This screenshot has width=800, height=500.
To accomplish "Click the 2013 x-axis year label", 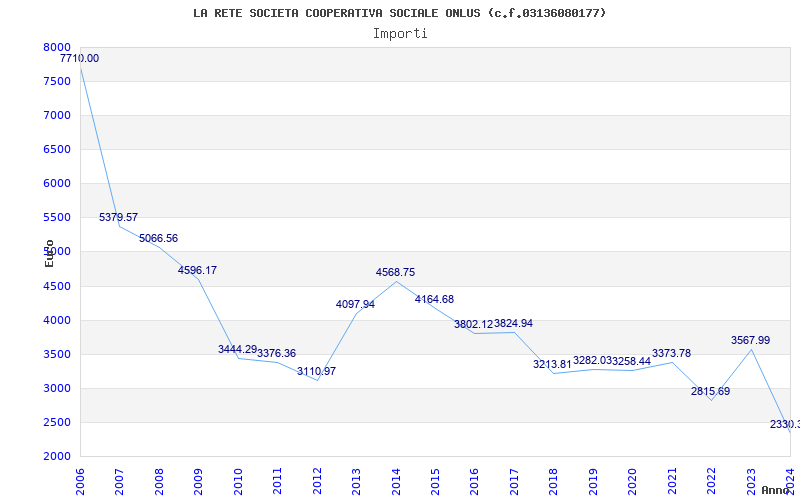I will coord(357,481).
